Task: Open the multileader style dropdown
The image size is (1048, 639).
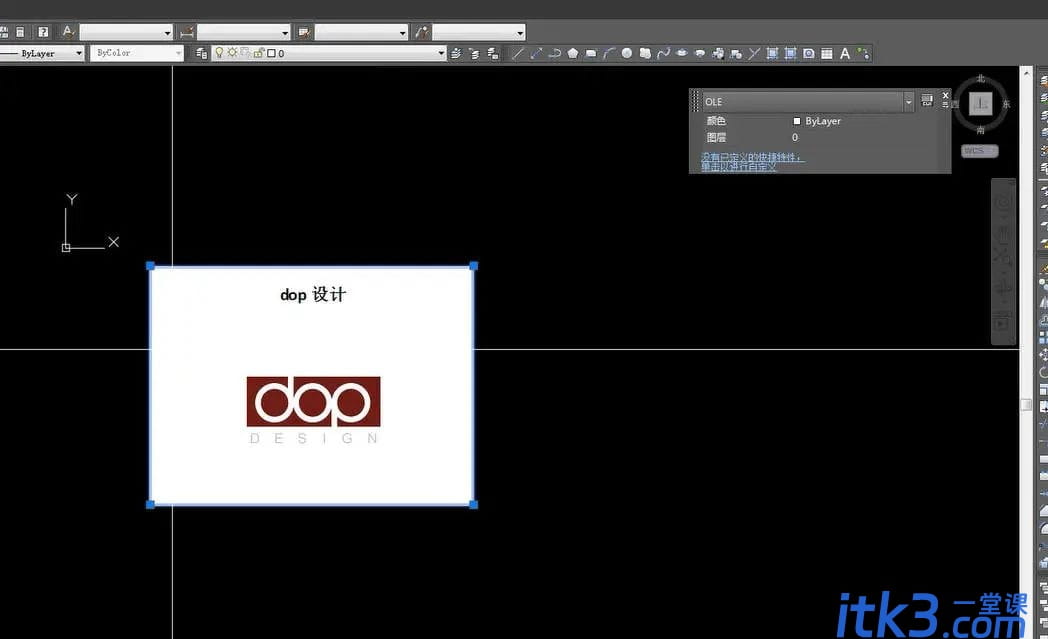Action: click(520, 32)
